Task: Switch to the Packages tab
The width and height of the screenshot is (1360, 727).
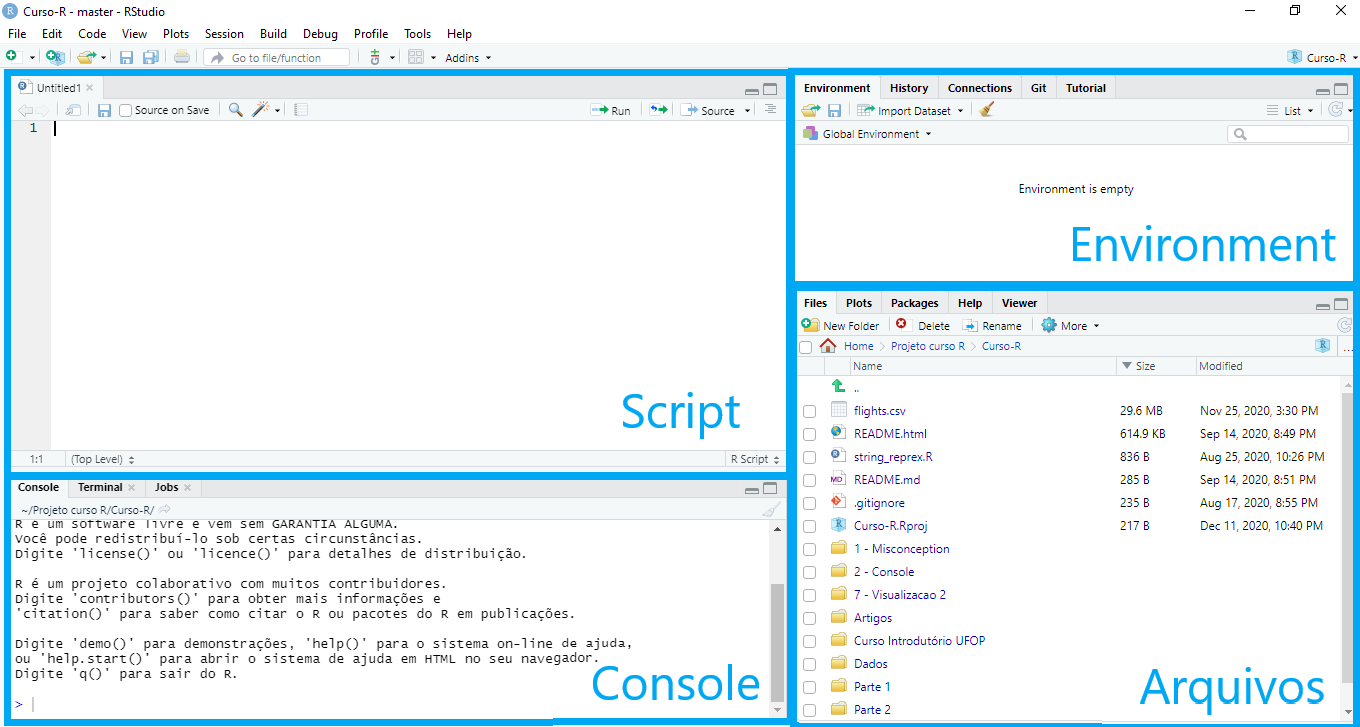Action: pos(914,303)
